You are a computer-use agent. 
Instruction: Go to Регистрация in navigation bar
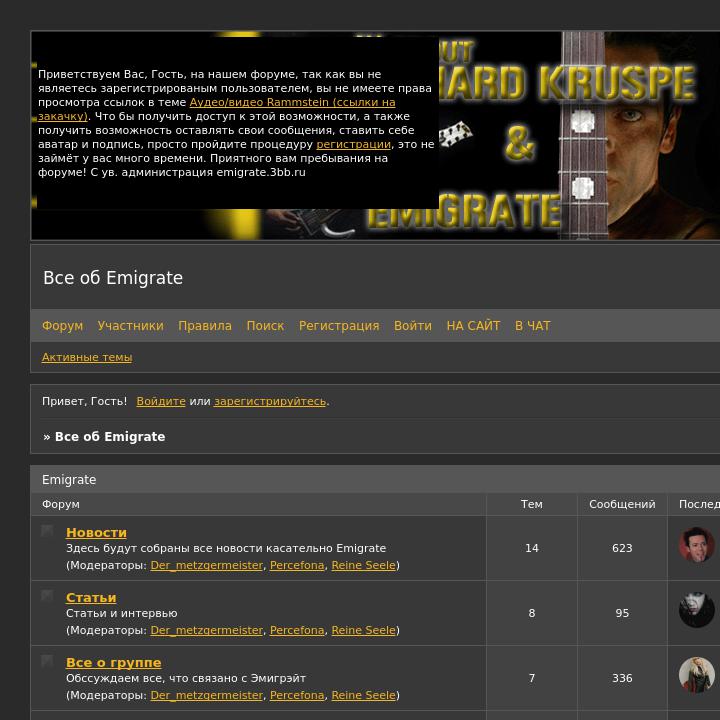tap(339, 326)
